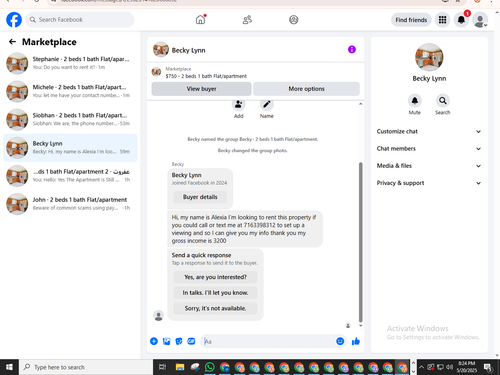Click the chat messages vertical scrollbar
Viewport: 500px width, 375px height.
coord(360,242)
